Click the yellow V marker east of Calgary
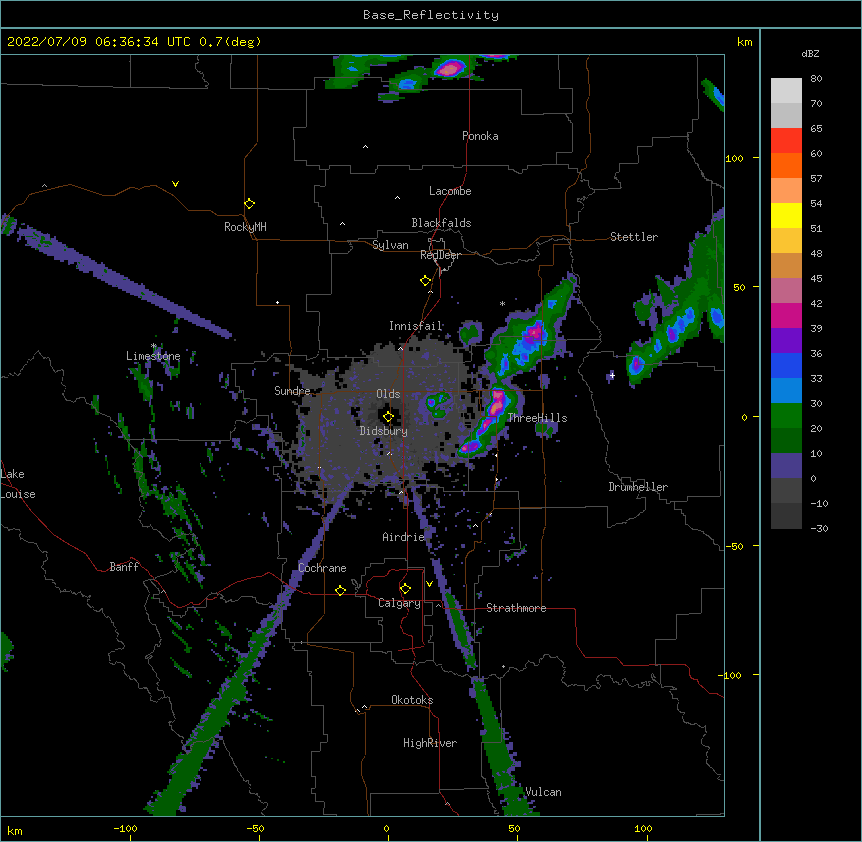Image resolution: width=862 pixels, height=842 pixels. [429, 584]
